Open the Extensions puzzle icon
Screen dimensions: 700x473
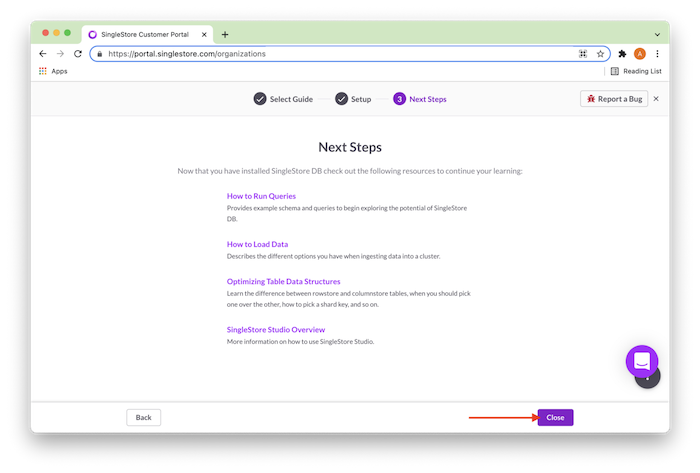pyautogui.click(x=622, y=54)
